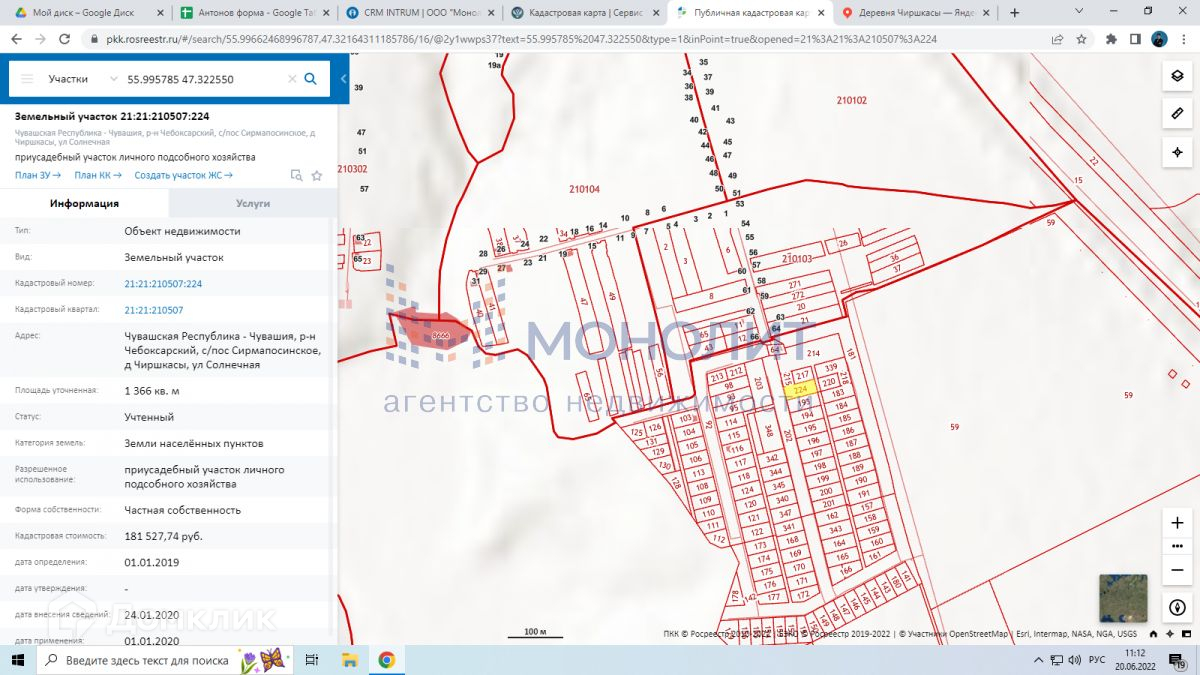
Task: Reset map orientation with compass button
Action: pyautogui.click(x=1177, y=607)
